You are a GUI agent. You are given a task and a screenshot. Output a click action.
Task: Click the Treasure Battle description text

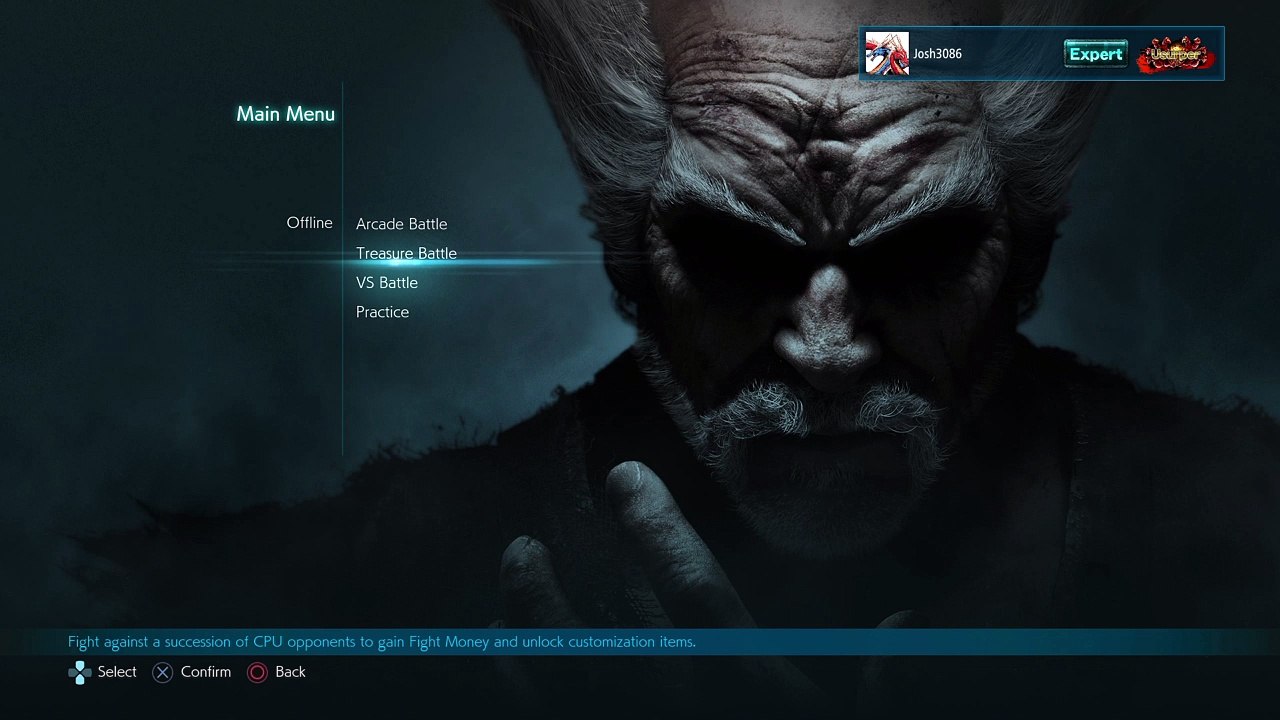pos(382,642)
